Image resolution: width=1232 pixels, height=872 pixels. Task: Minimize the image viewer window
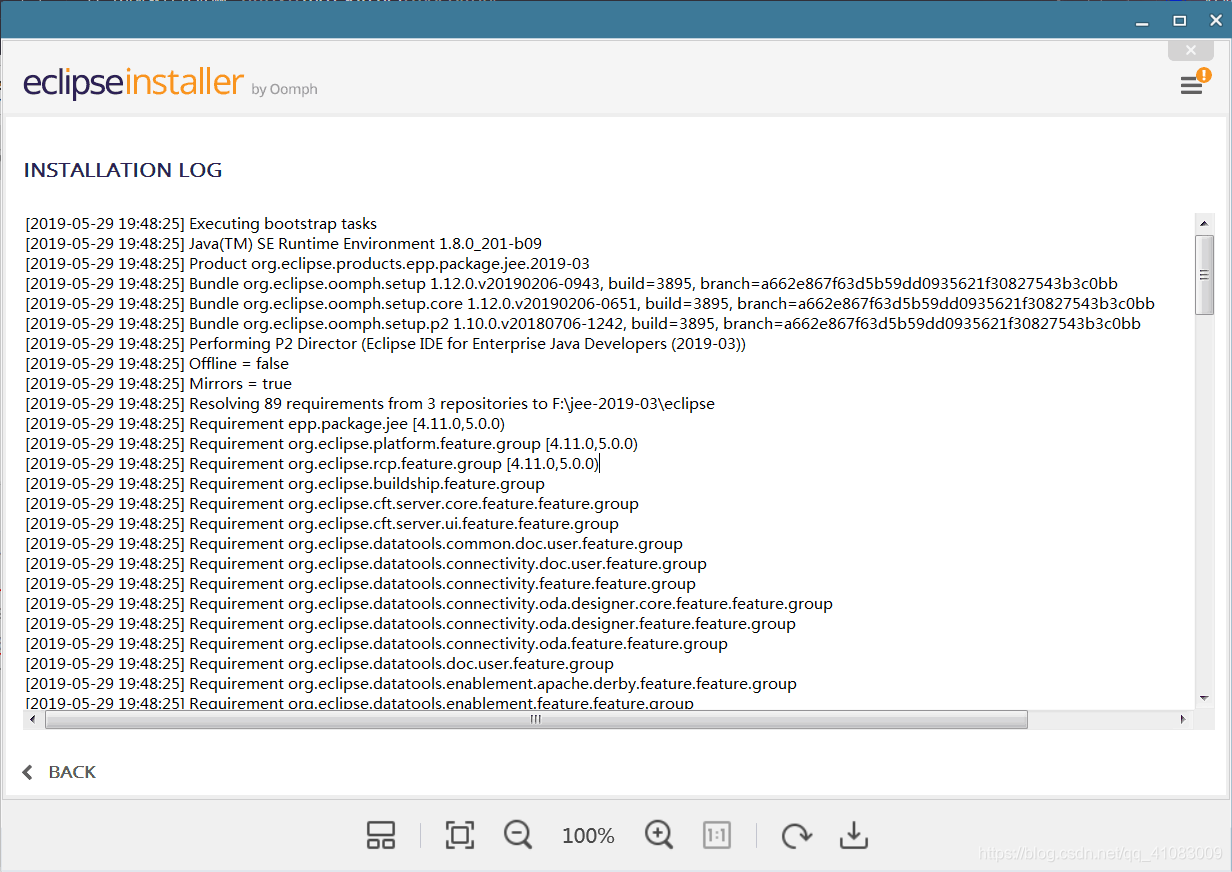(1142, 20)
